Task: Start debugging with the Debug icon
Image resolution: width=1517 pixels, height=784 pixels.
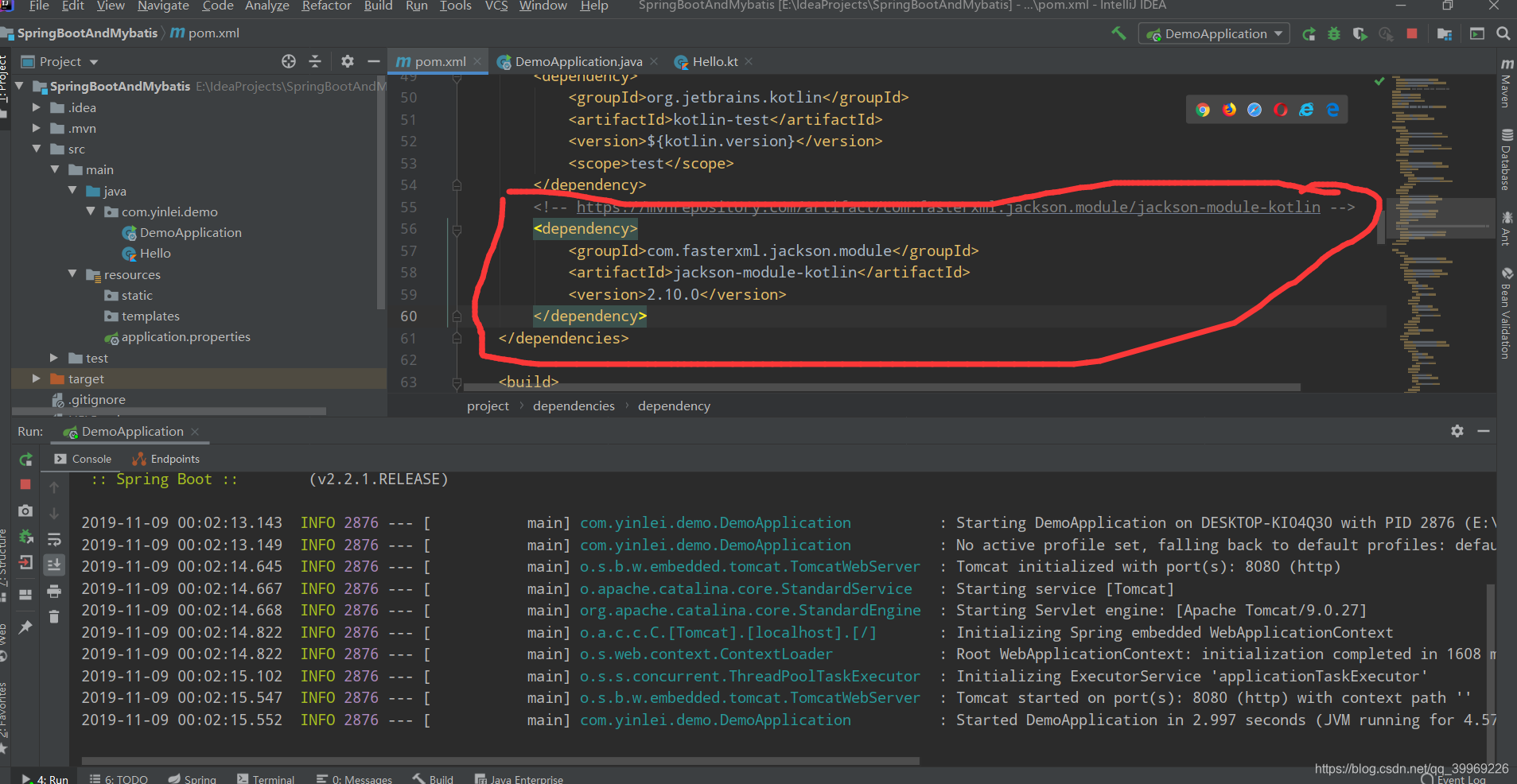Action: [x=1334, y=33]
